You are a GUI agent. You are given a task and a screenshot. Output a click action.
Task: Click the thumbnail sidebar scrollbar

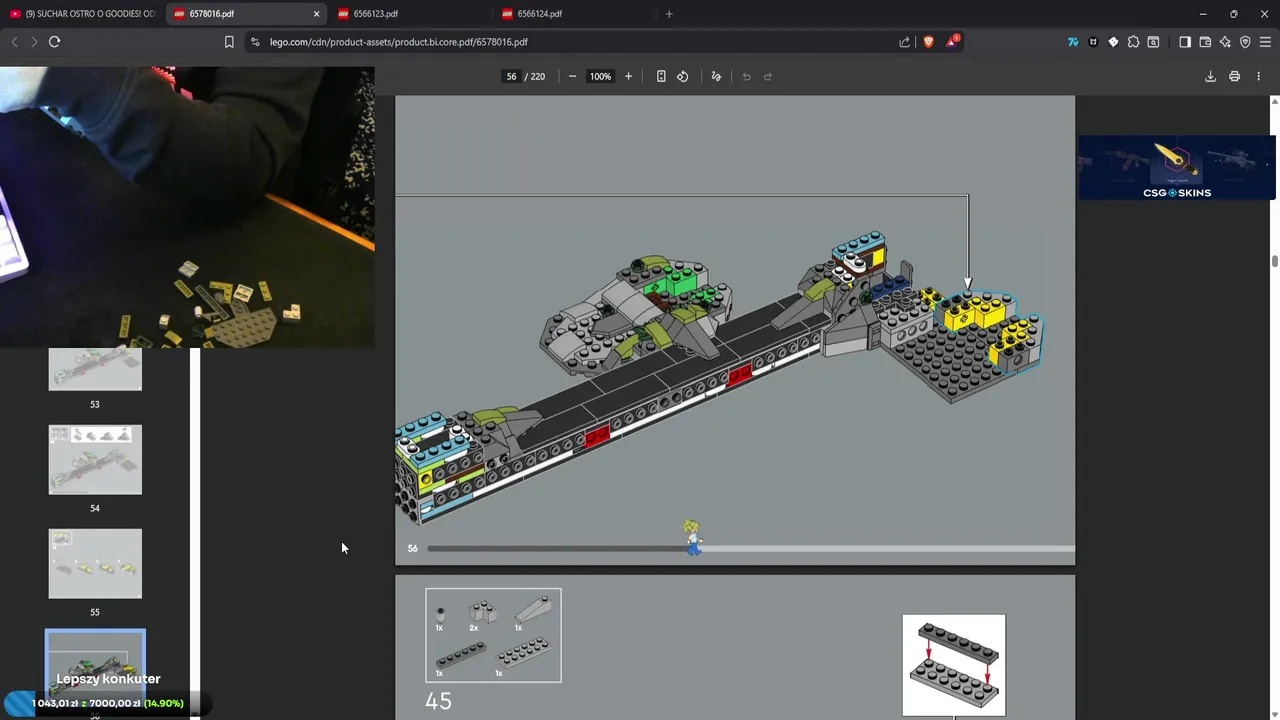[x=195, y=533]
